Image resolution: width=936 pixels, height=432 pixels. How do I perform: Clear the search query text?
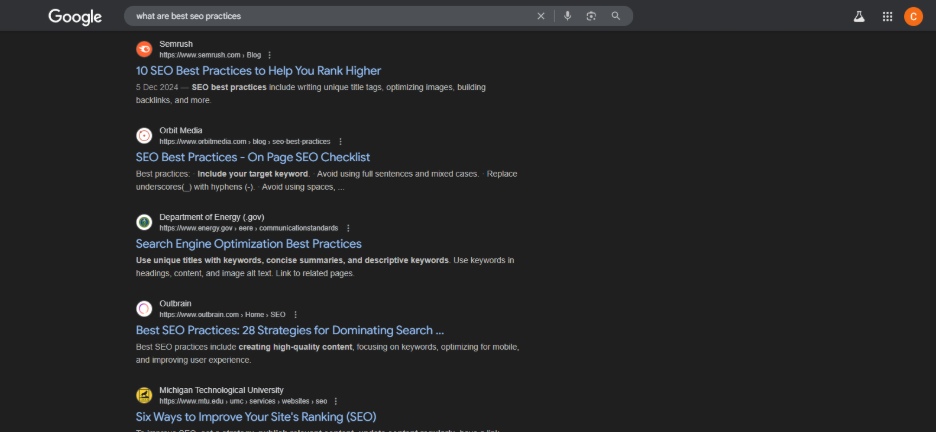(x=541, y=16)
